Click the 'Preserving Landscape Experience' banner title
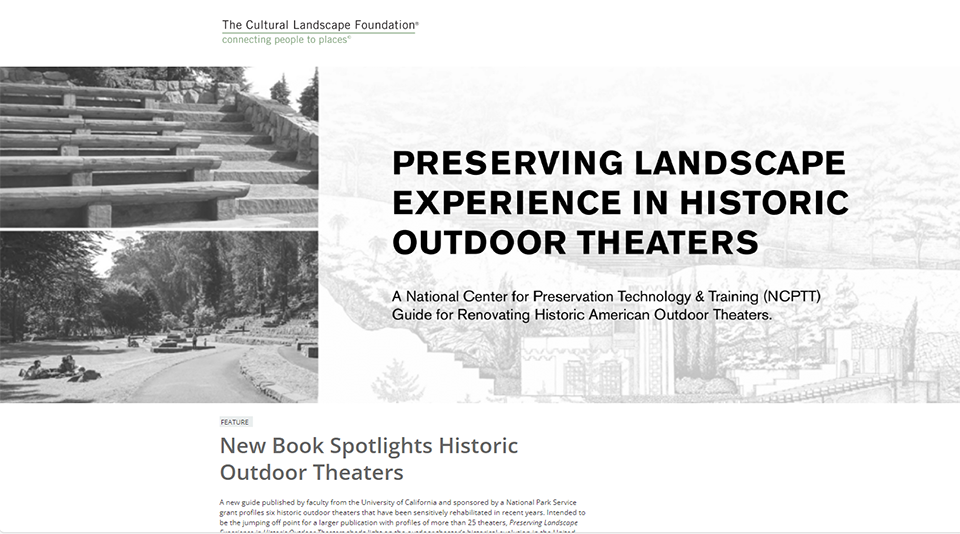 point(620,202)
